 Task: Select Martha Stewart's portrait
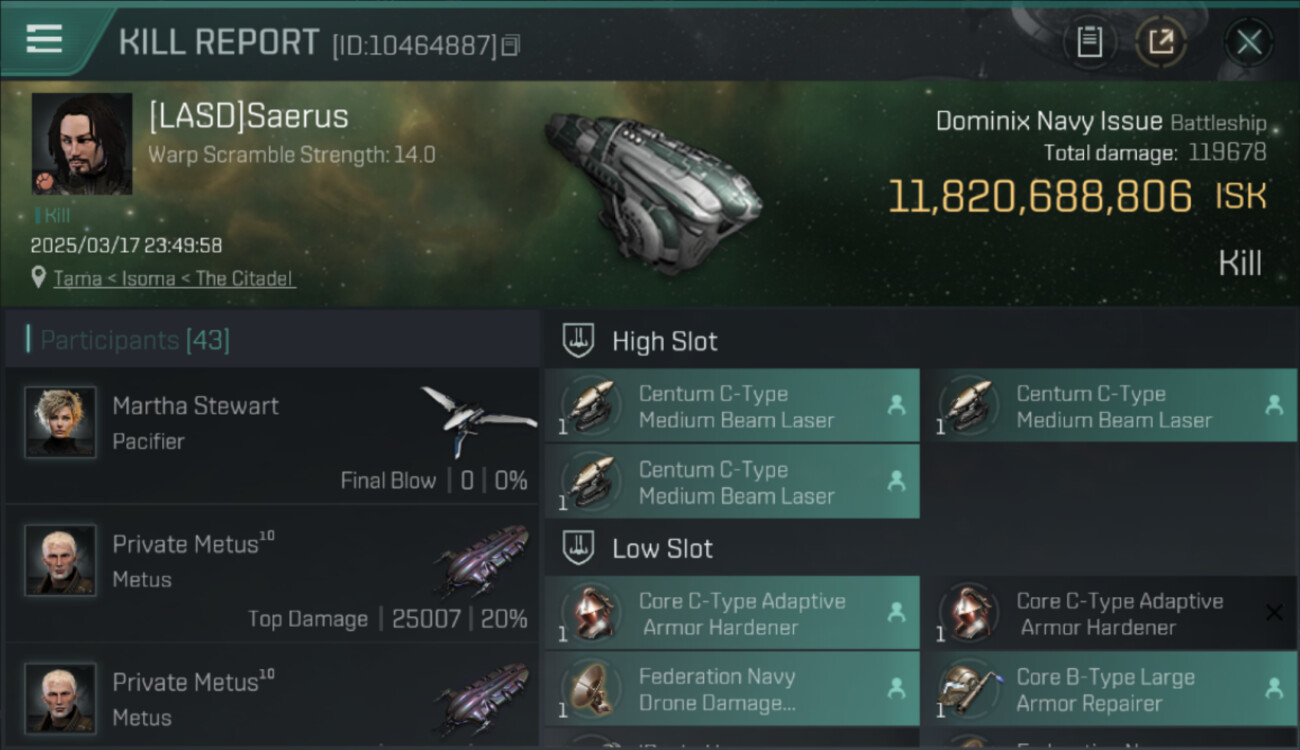tap(60, 422)
